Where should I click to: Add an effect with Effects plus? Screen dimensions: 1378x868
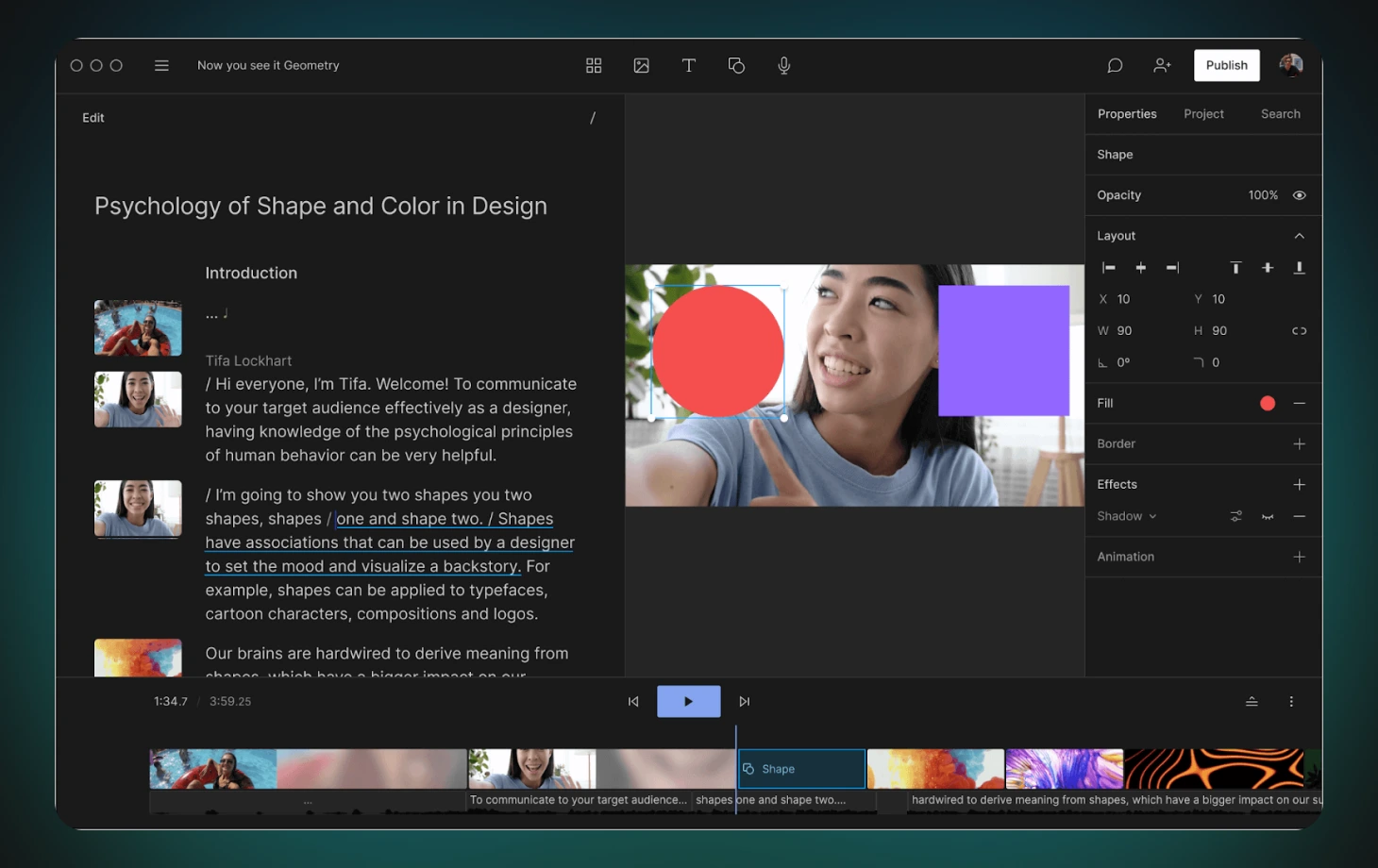point(1300,485)
